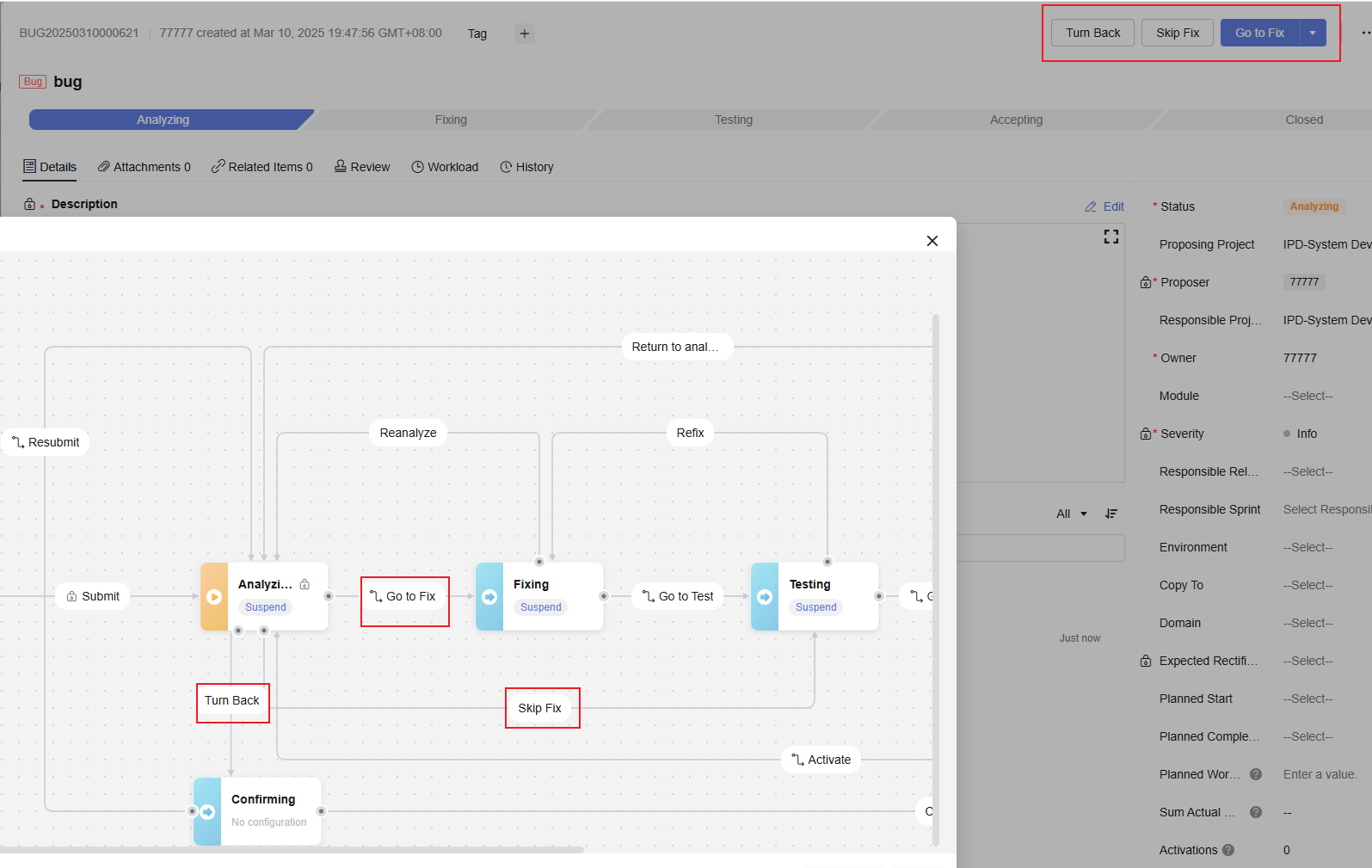Viewport: 1372px width, 868px height.
Task: Click the Testing node arrow icon
Action: click(x=765, y=597)
